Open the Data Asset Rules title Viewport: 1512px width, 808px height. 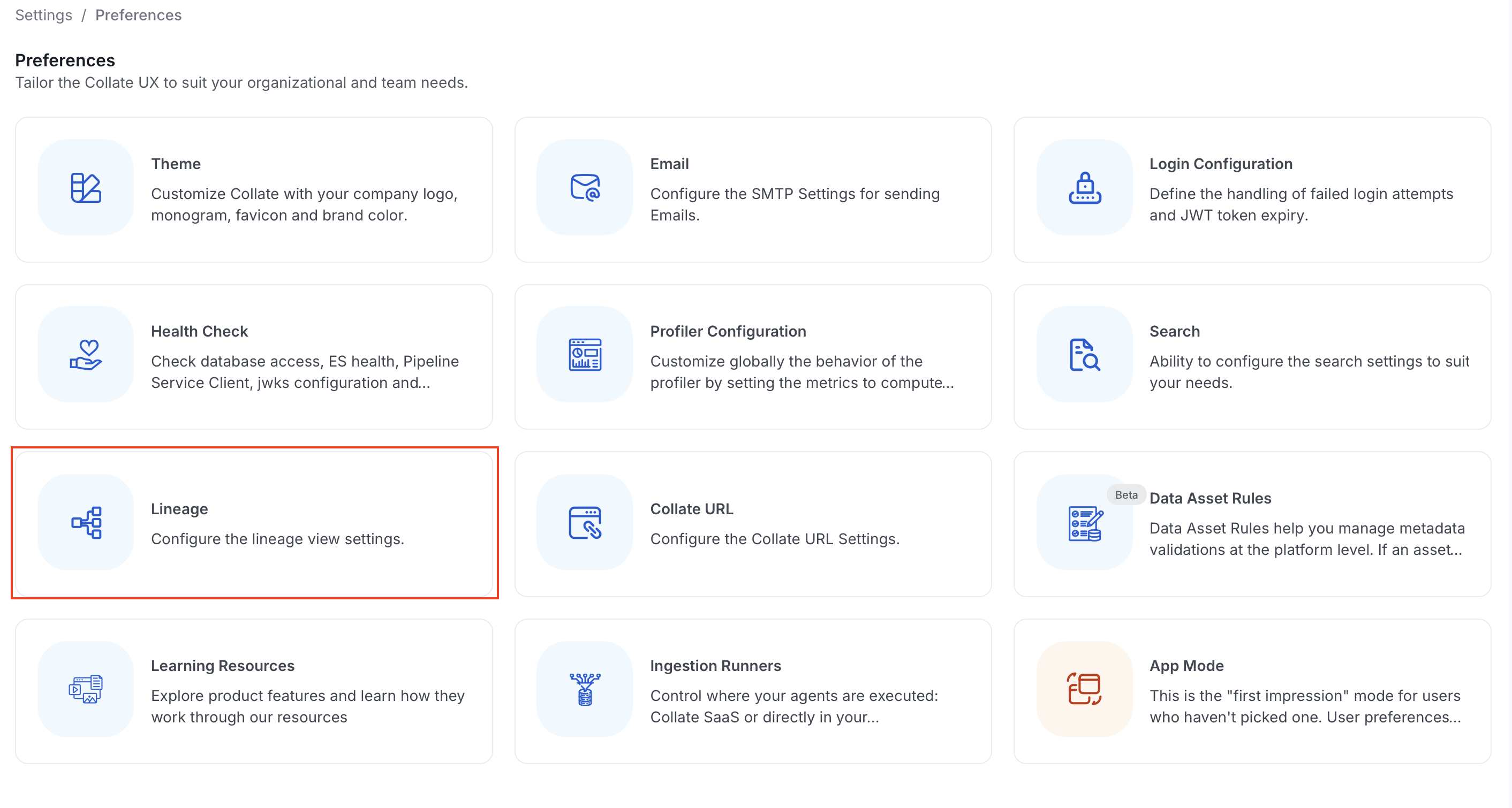[x=1209, y=498]
